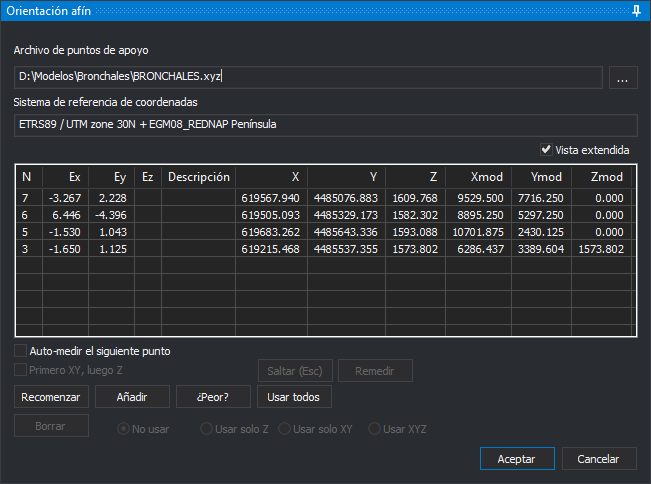Edit the support points file path

click(x=308, y=77)
